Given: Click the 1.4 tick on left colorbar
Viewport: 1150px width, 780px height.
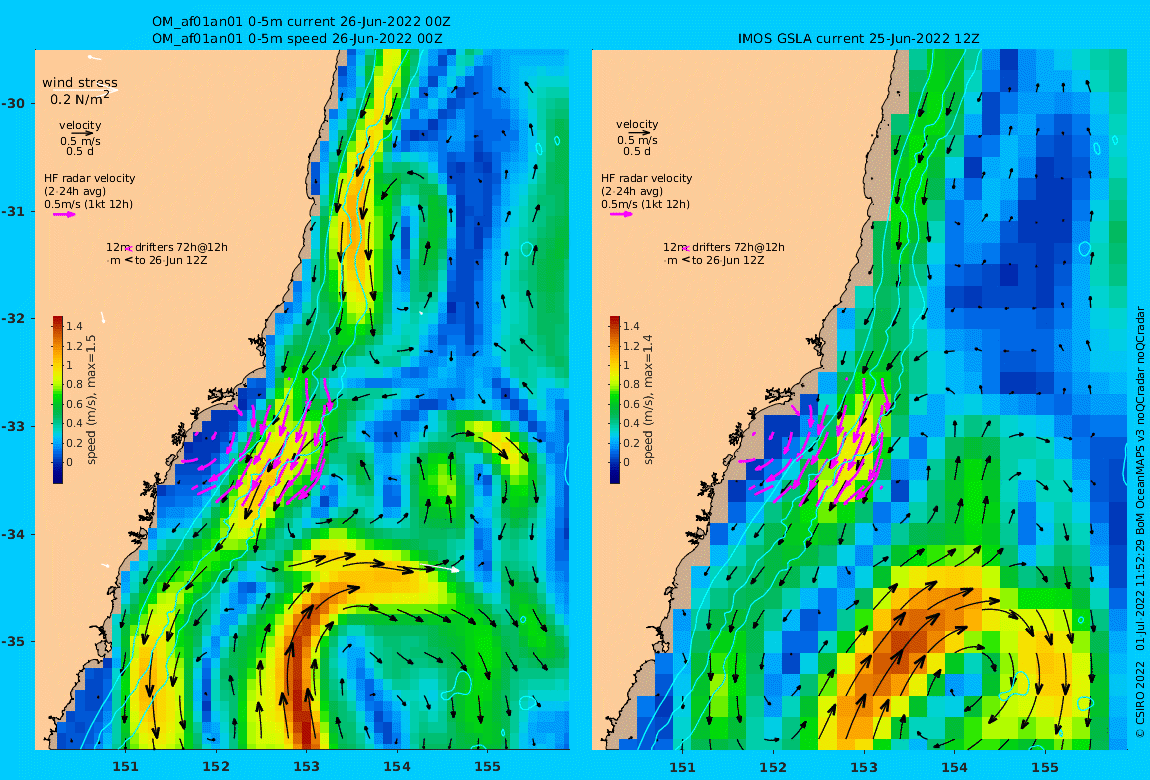Looking at the screenshot, I should click(x=74, y=326).
